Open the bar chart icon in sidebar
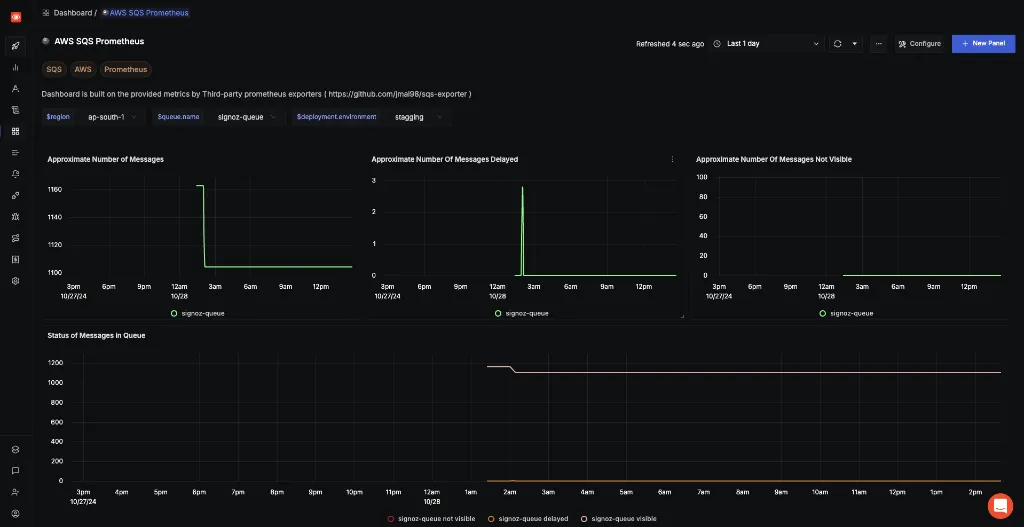The image size is (1024, 527). point(16,67)
